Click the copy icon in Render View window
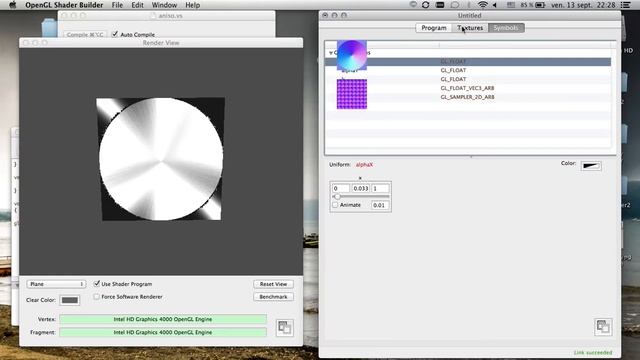The height and width of the screenshot is (360, 640). (x=284, y=327)
